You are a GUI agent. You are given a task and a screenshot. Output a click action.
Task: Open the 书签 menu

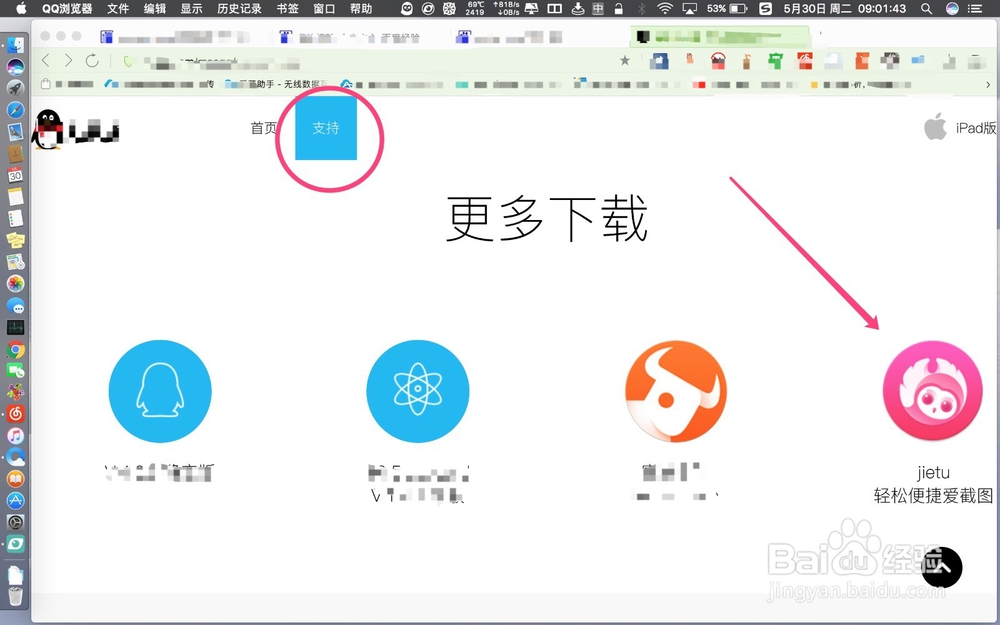(287, 8)
